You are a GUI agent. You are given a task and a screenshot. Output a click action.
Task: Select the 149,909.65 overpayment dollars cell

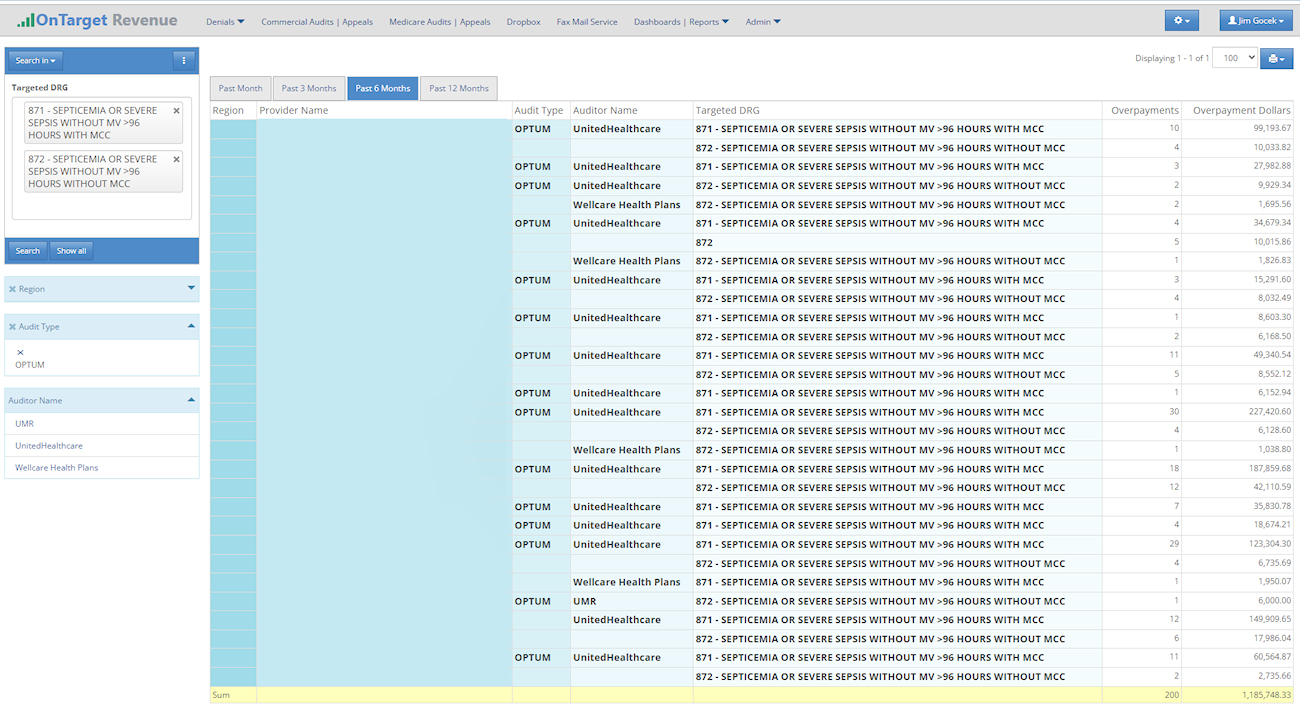pos(1238,620)
